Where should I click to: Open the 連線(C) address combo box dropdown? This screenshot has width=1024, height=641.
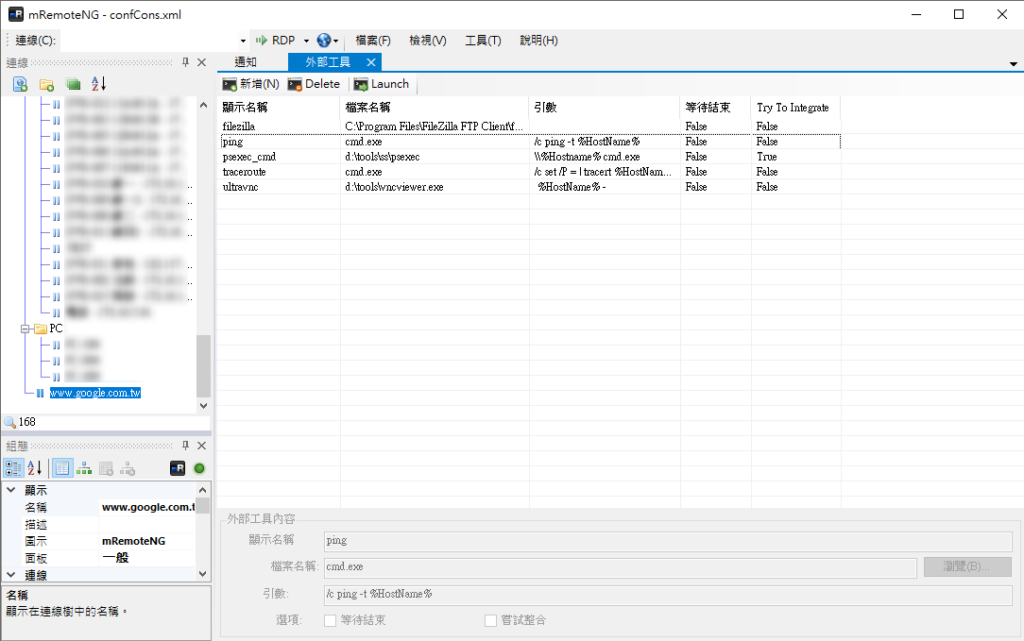[x=243, y=40]
